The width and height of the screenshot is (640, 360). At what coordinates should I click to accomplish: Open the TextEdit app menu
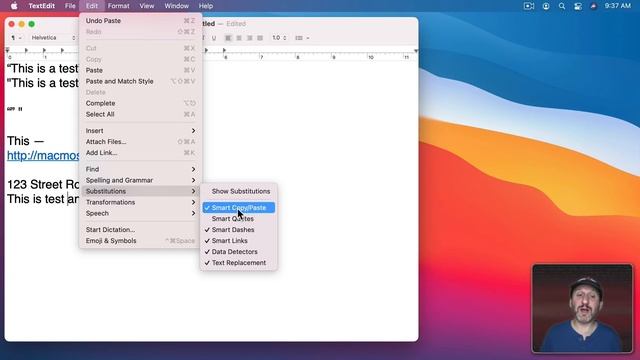click(x=42, y=6)
